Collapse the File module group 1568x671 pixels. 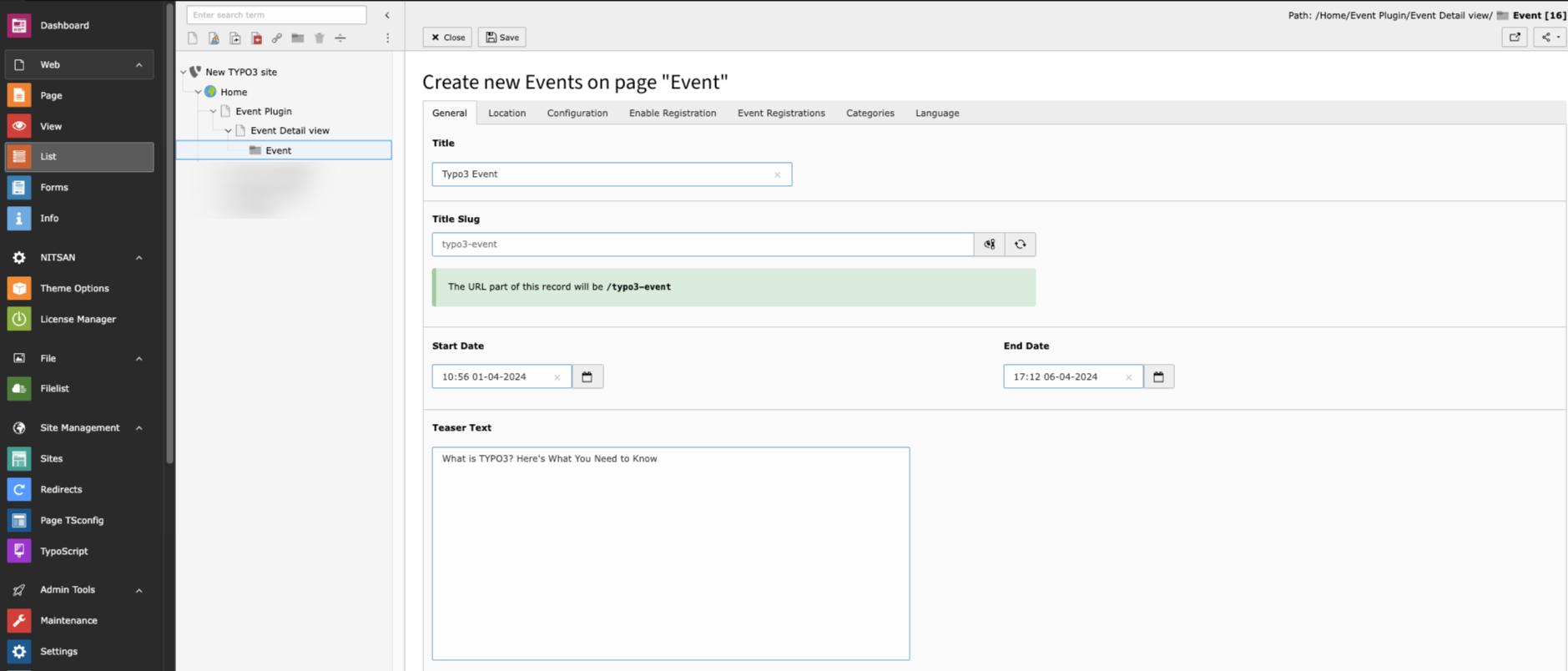pos(139,359)
